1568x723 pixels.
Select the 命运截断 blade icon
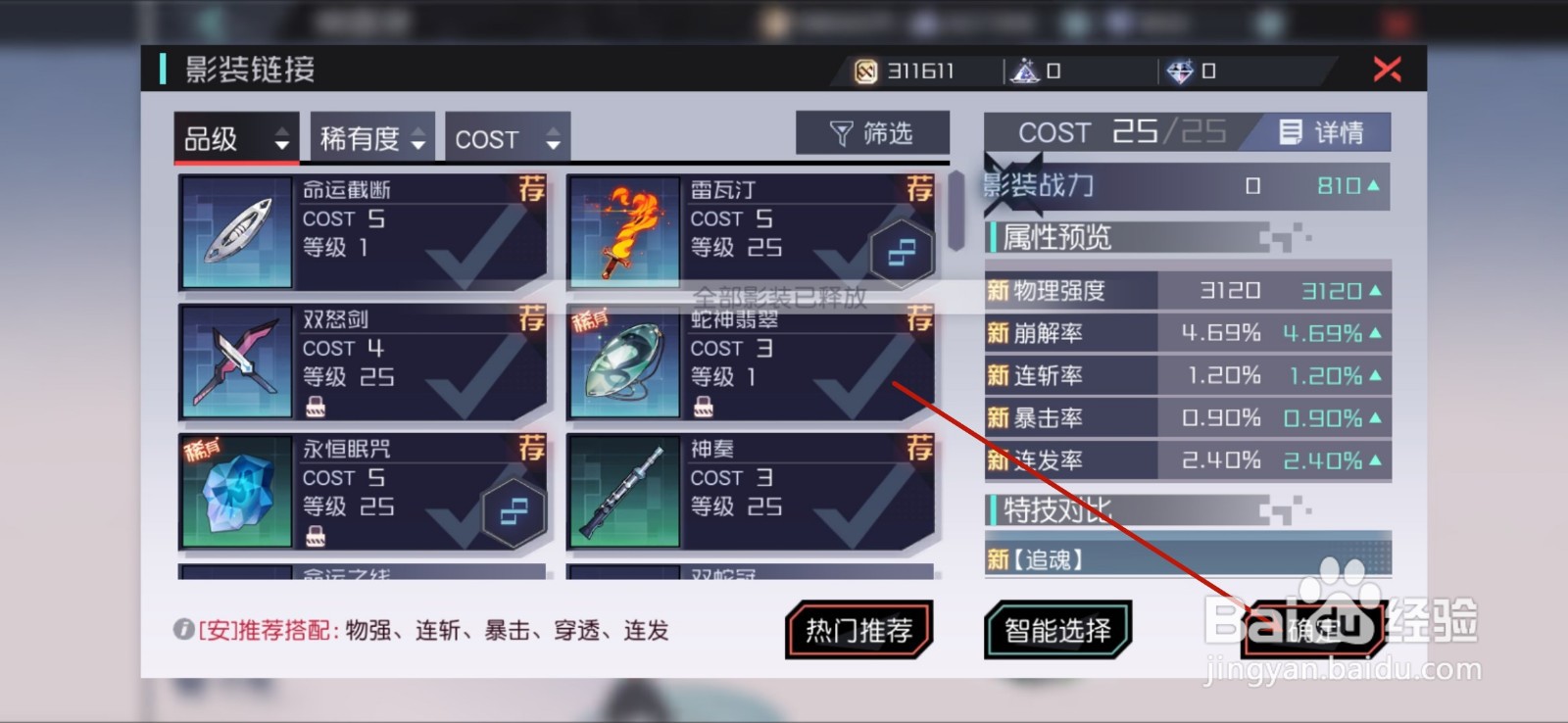[238, 232]
